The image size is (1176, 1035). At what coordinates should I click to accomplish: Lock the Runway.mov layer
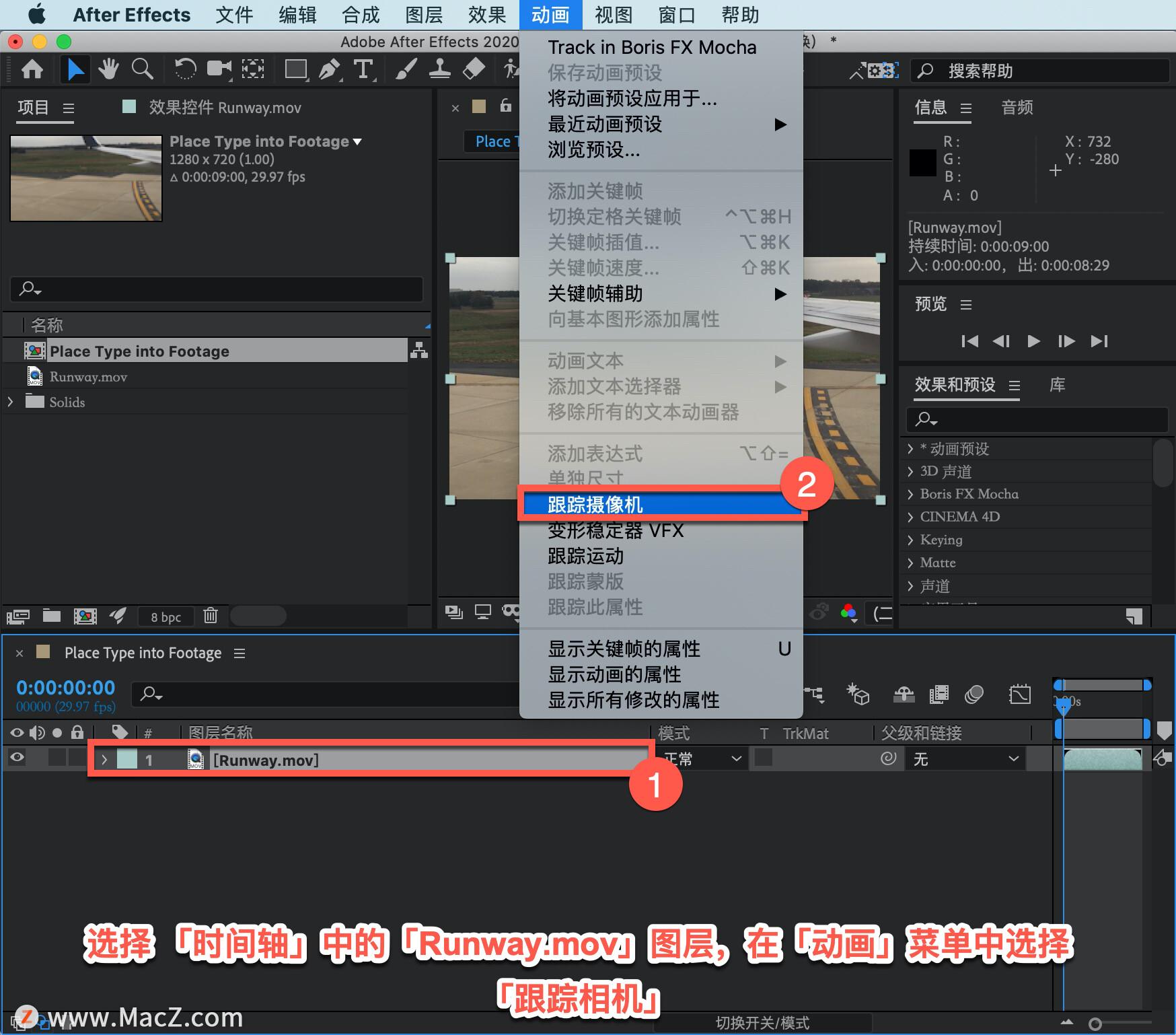pos(77,758)
